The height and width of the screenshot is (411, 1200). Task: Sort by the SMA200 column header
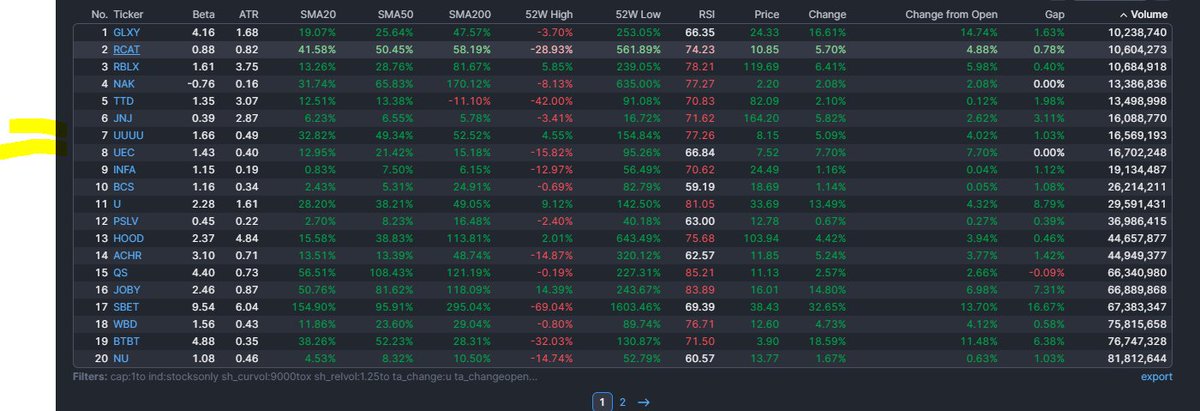470,15
